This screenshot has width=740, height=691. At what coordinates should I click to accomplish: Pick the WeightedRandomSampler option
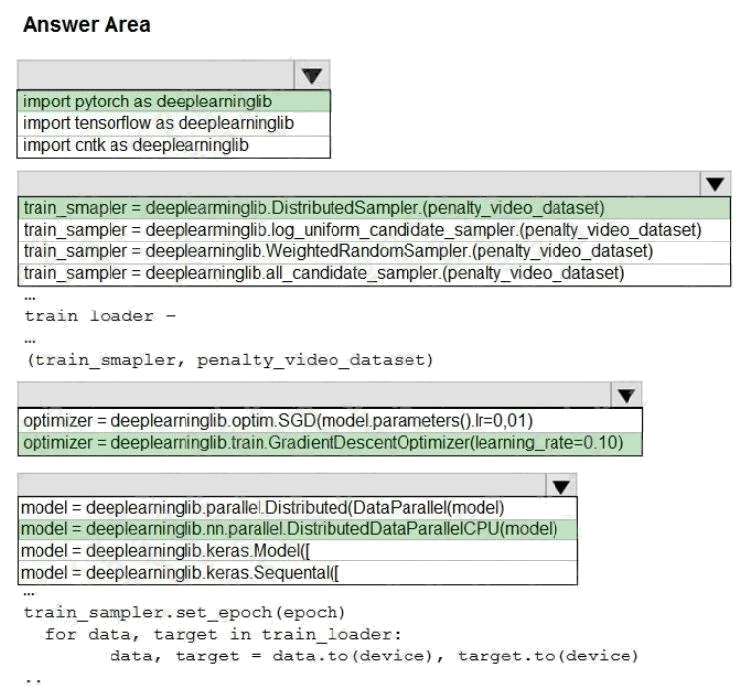(338, 251)
